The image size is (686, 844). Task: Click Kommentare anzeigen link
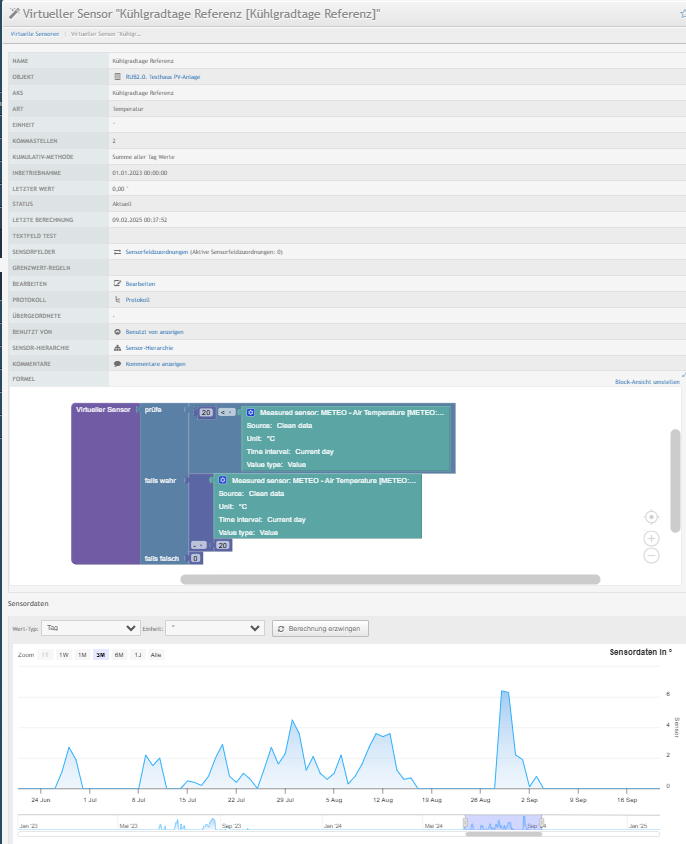click(x=155, y=364)
